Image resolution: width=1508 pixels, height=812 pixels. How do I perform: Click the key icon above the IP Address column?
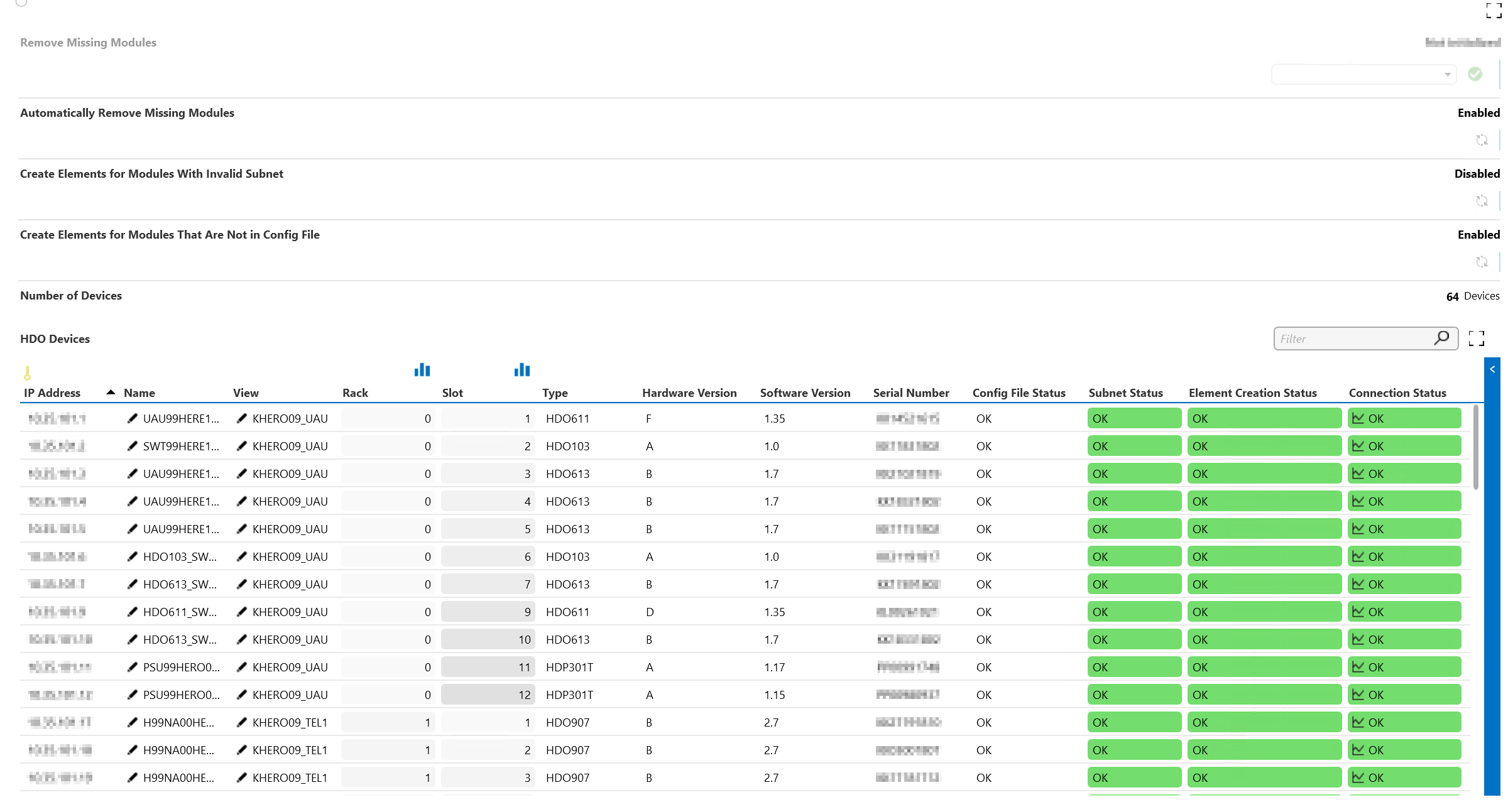[27, 373]
